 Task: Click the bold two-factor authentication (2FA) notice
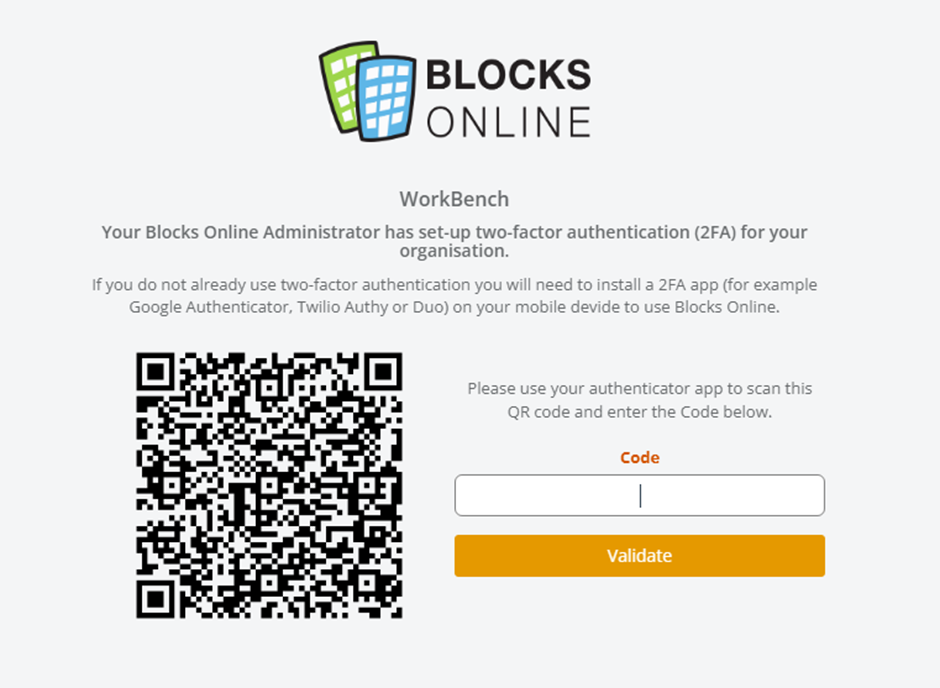click(x=454, y=241)
